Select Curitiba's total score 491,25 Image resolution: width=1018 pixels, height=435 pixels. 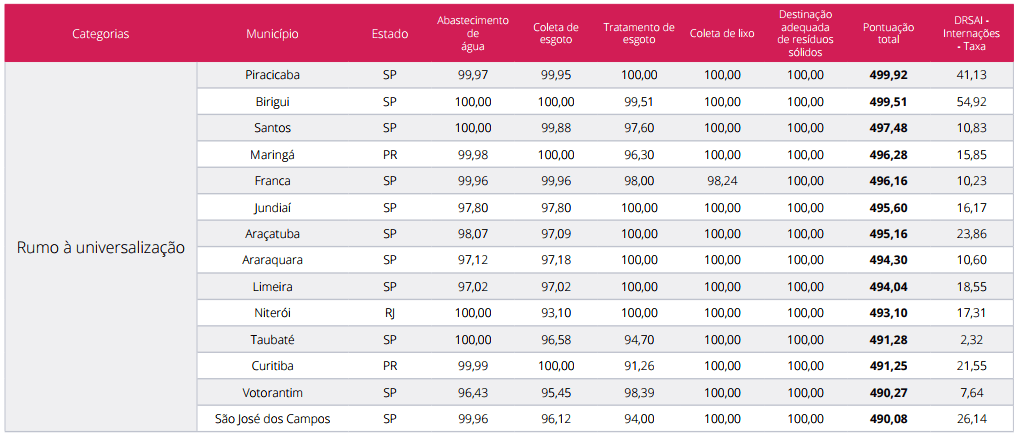[x=888, y=366]
